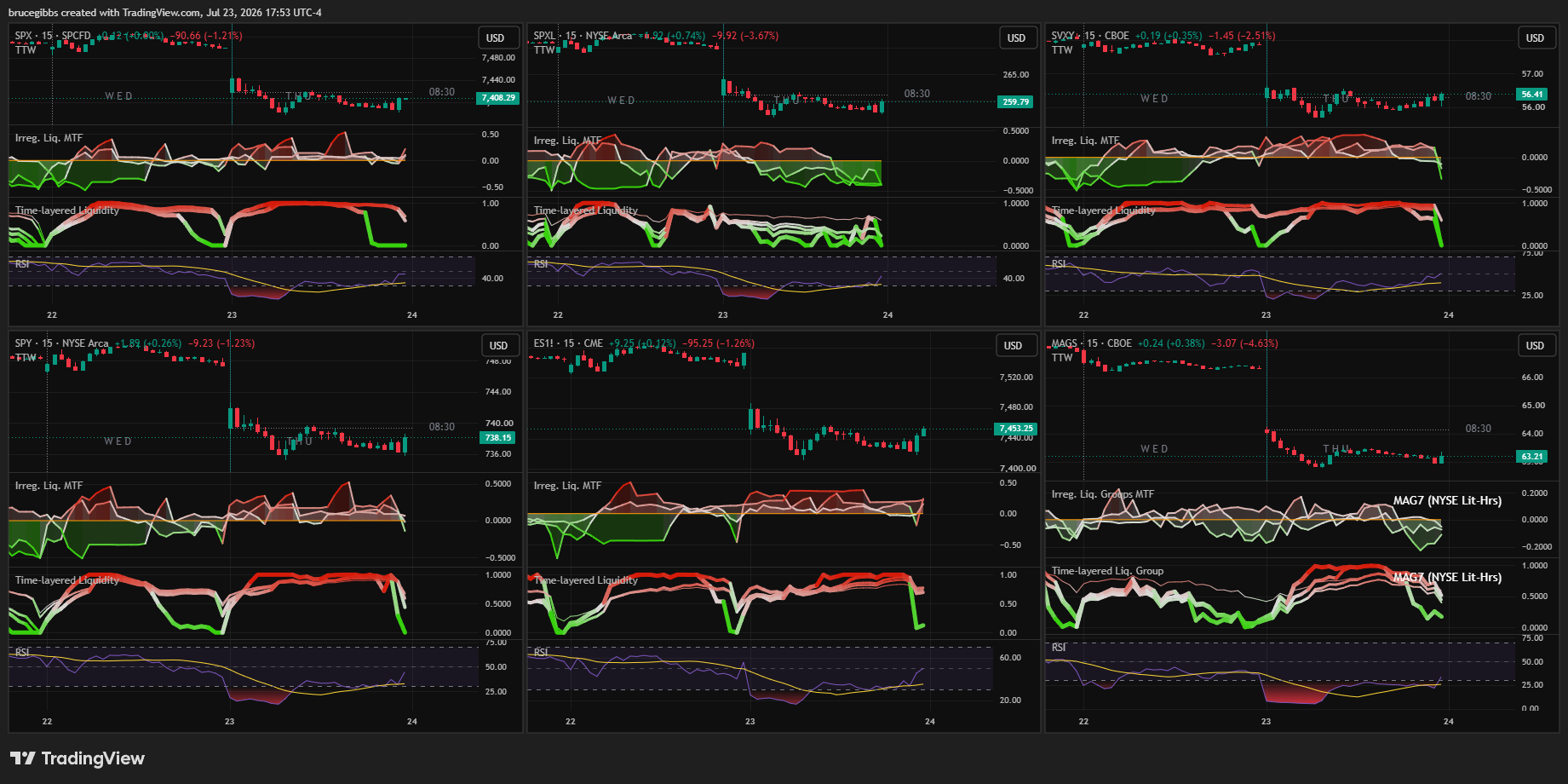1568x784 pixels.
Task: Click the Irreg. Liq. MTF label in the SPY chart
Action: point(49,486)
